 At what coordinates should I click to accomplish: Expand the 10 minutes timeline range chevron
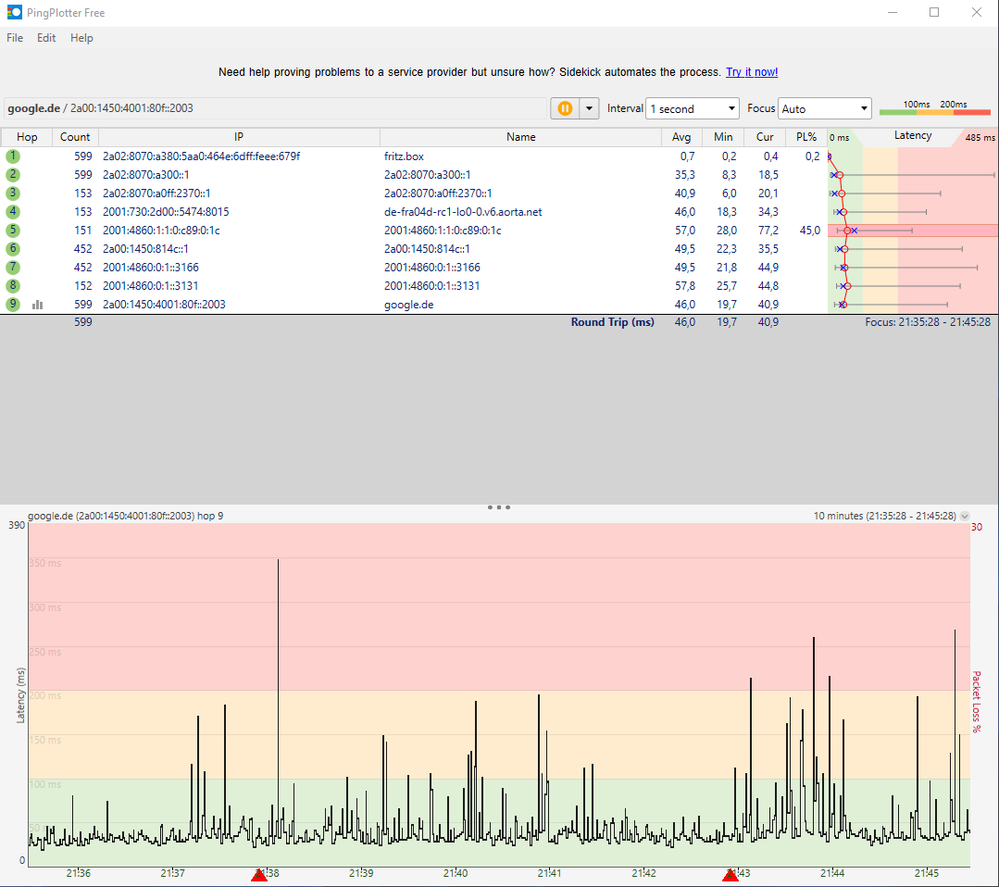[x=965, y=516]
